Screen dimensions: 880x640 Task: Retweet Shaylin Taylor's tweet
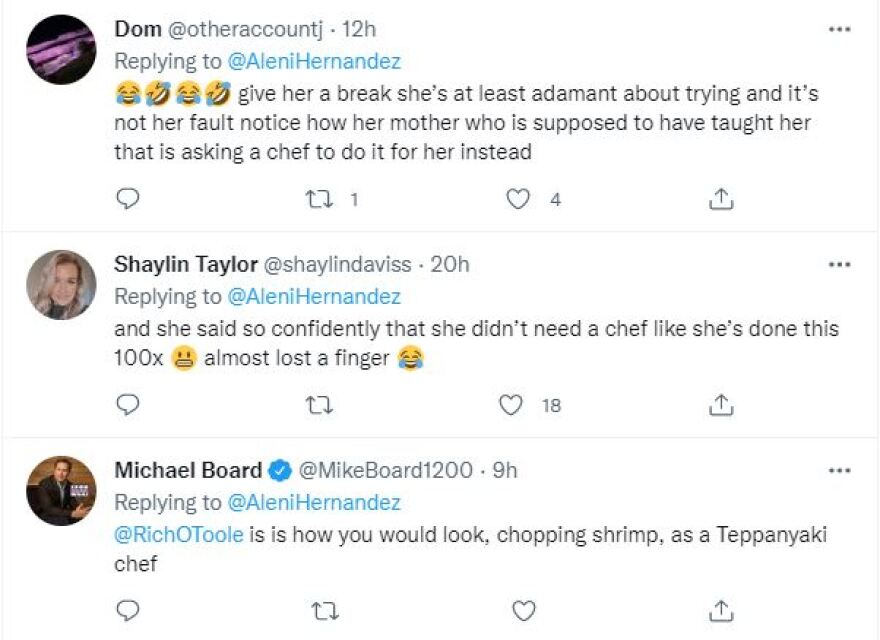[x=322, y=405]
